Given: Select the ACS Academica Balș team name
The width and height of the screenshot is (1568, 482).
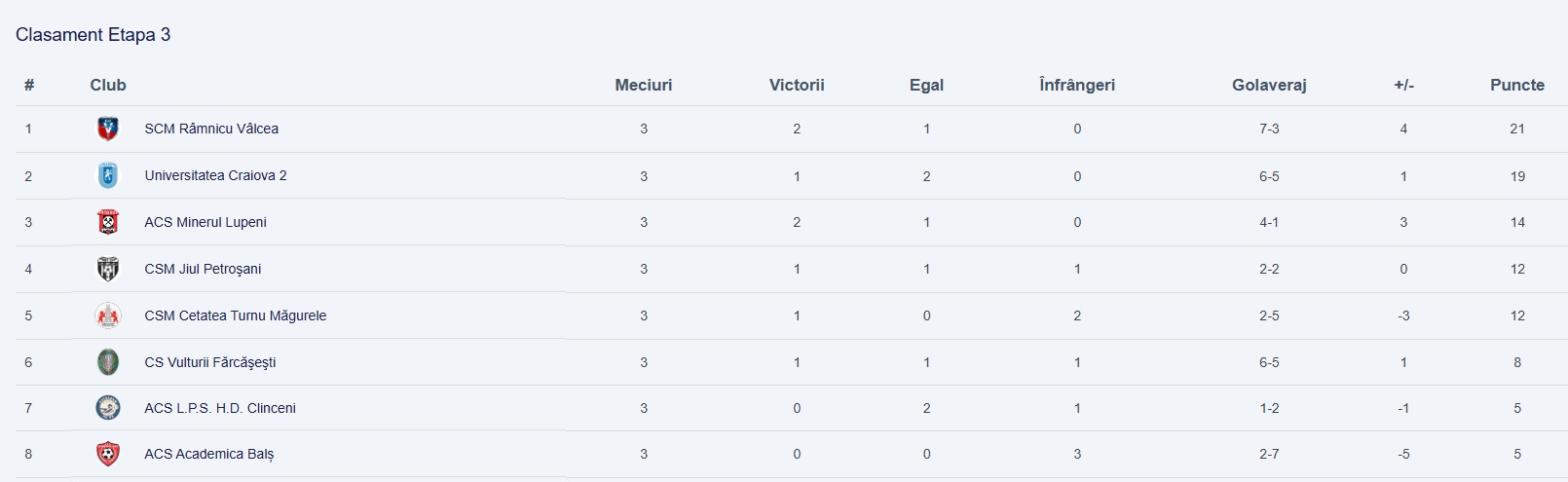Looking at the screenshot, I should pos(209,454).
